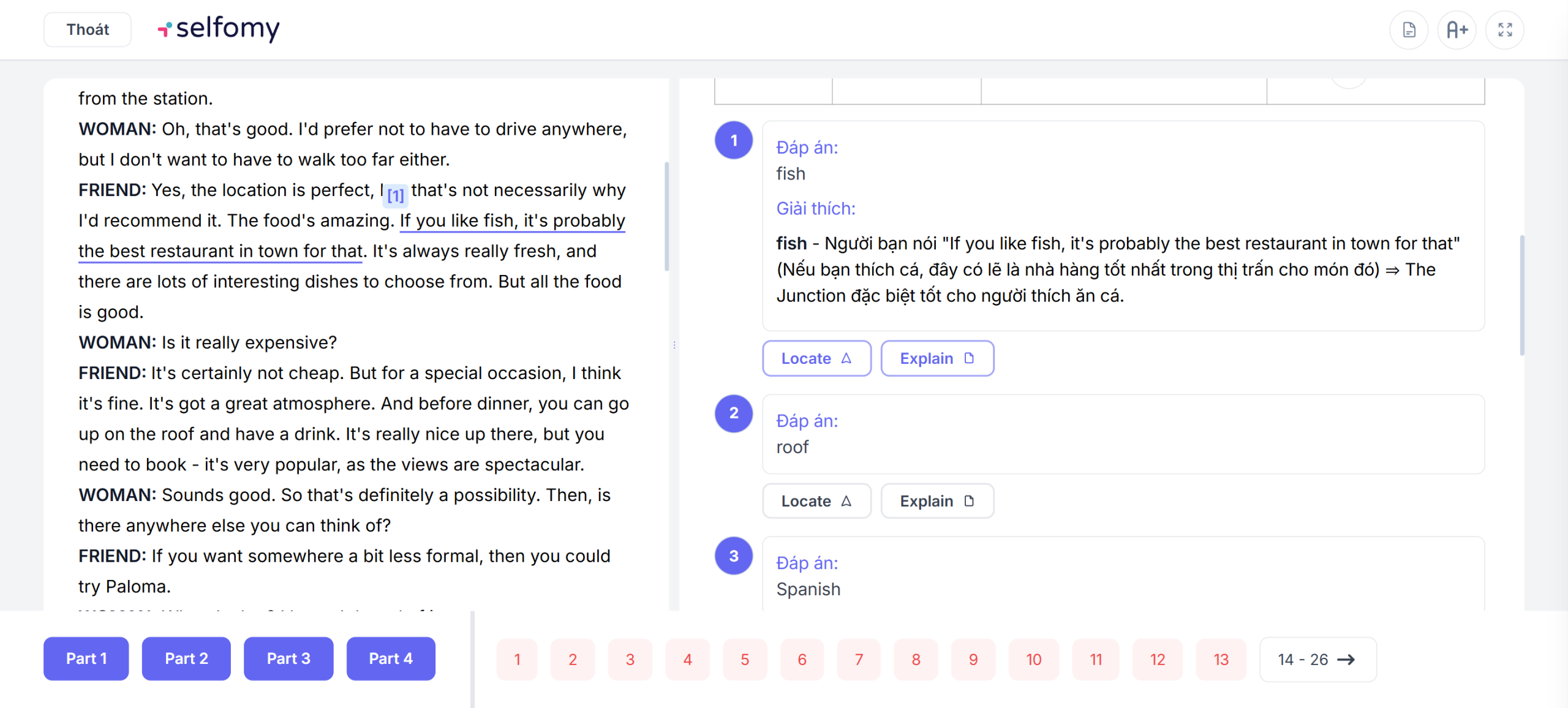This screenshot has width=1568, height=708.
Task: Click question 3 numbered circle badge
Action: point(733,556)
